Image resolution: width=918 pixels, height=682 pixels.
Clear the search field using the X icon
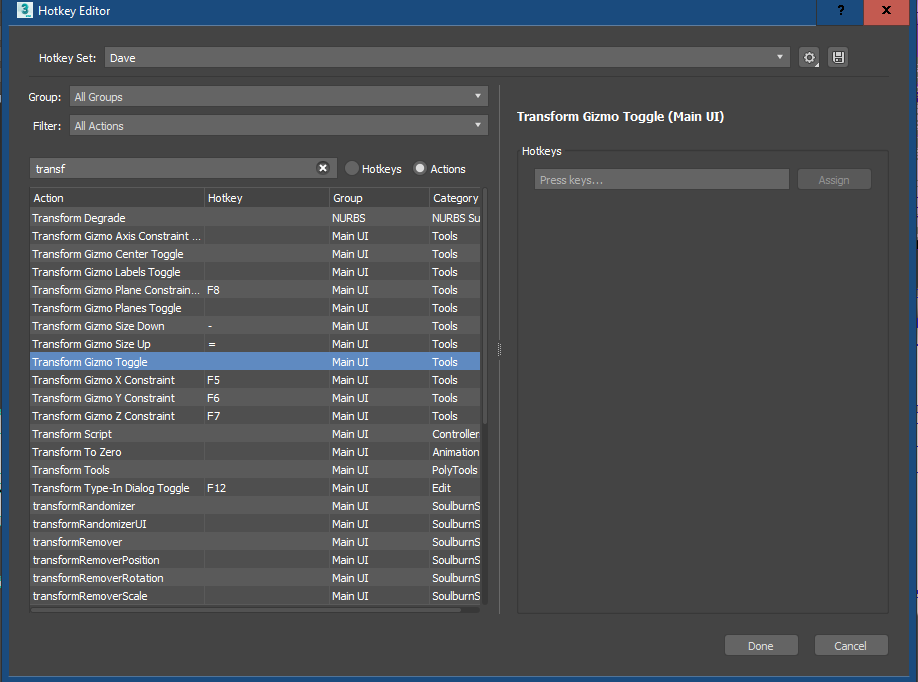pos(322,167)
